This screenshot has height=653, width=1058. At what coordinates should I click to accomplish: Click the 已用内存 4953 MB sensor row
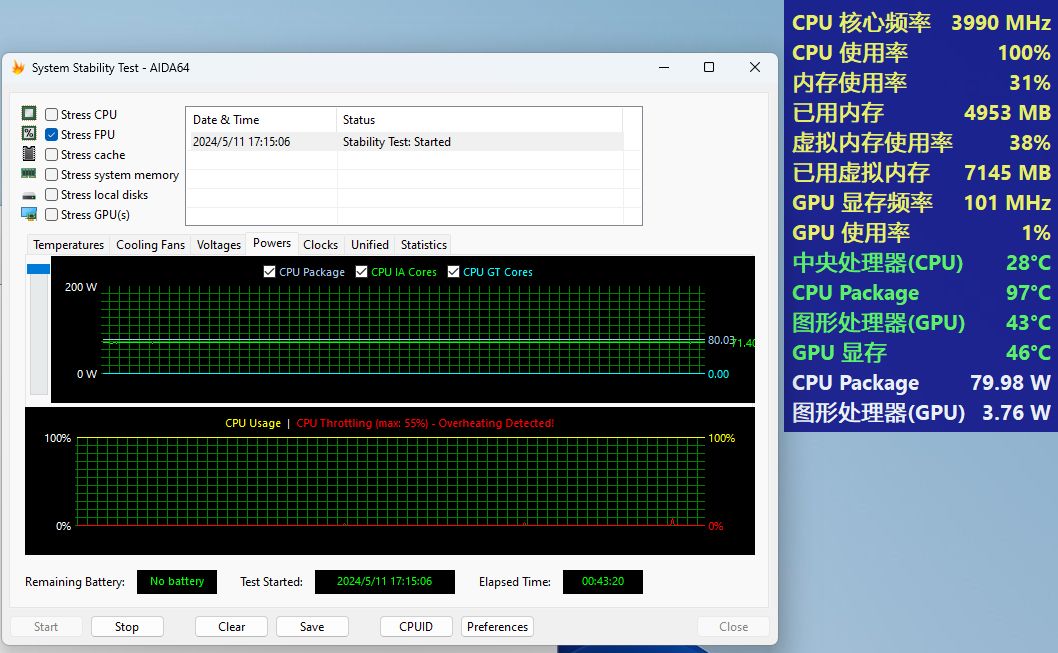click(x=921, y=113)
